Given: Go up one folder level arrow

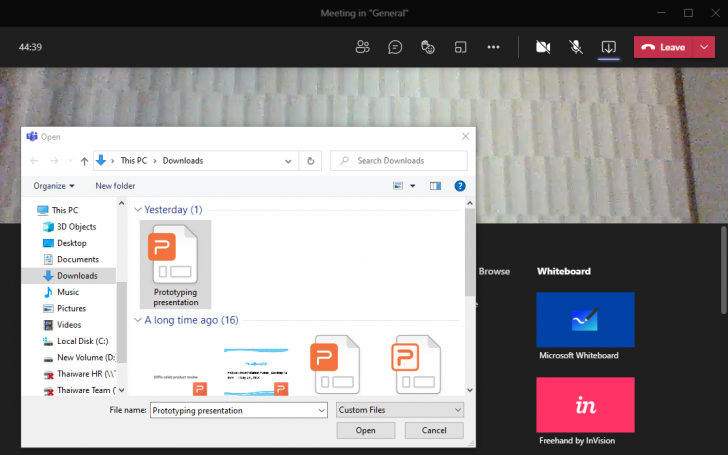Looking at the screenshot, I should 84,161.
